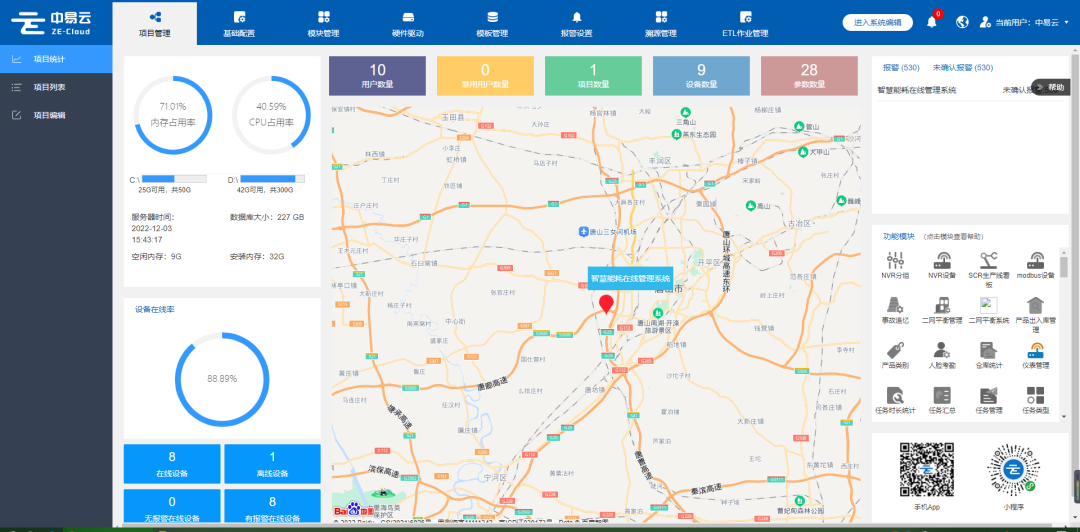The height and width of the screenshot is (532, 1080).
Task: Open 在线设备 count tile
Action: coord(172,464)
